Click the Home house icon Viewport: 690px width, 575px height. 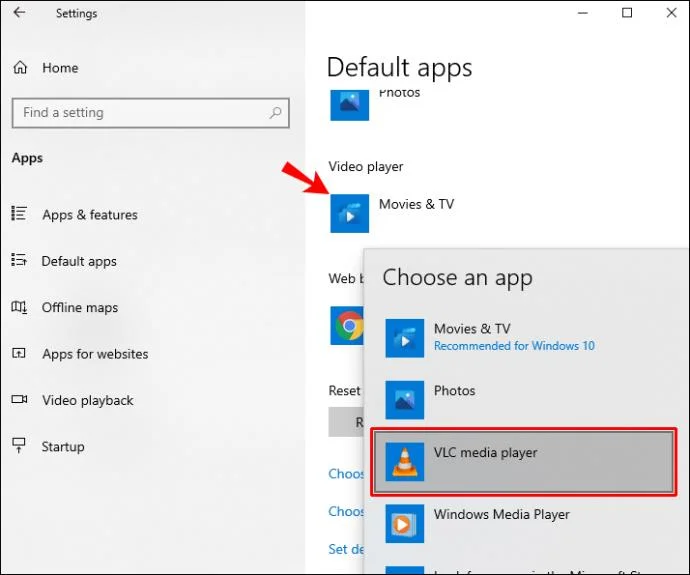pyautogui.click(x=20, y=67)
